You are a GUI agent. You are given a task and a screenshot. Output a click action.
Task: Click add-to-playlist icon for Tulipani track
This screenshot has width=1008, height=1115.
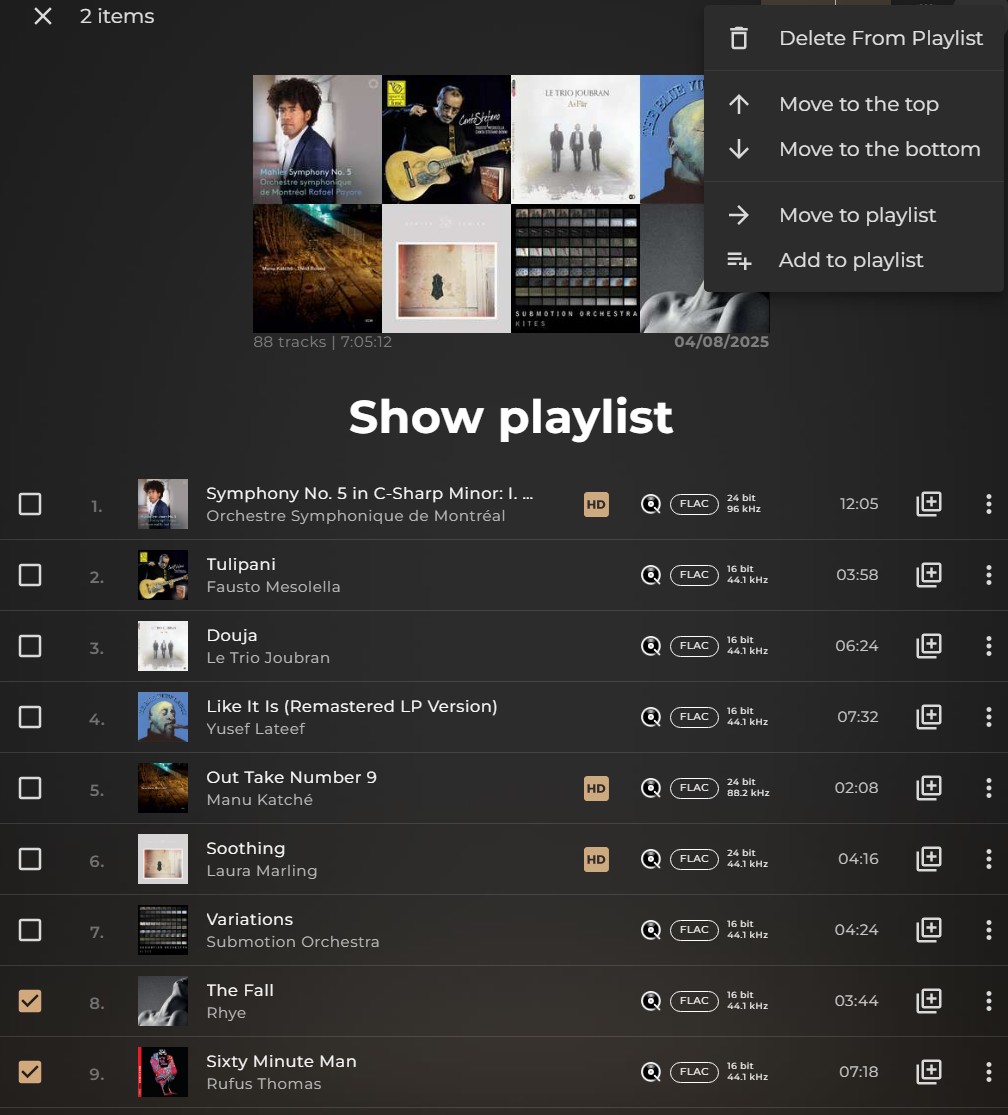[x=929, y=575]
